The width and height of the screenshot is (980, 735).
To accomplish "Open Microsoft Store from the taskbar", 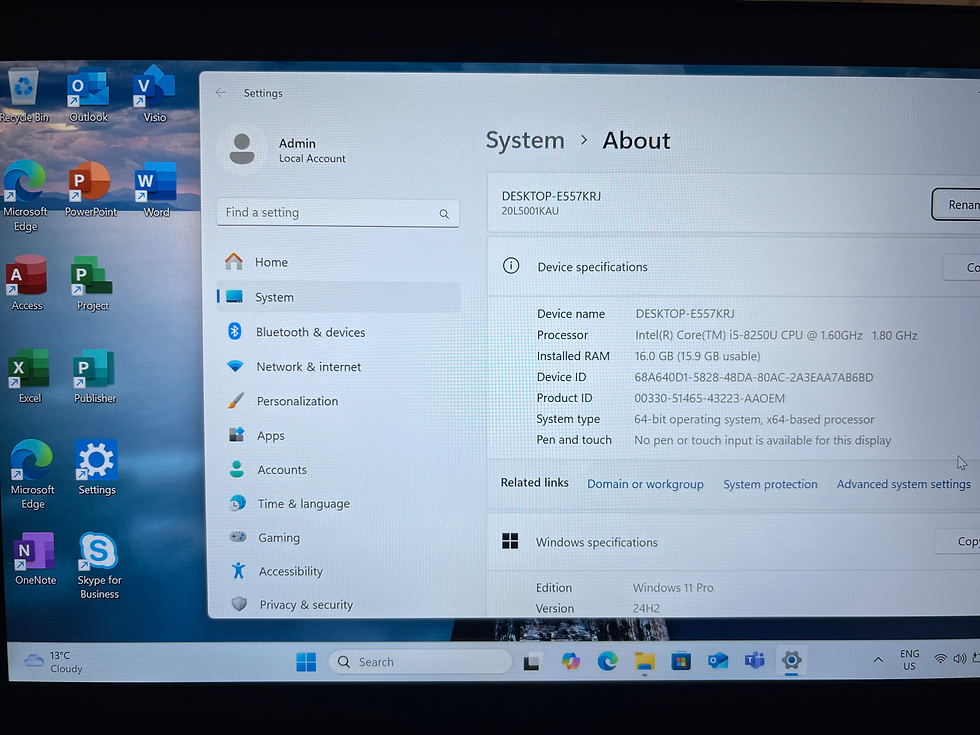I will (x=681, y=661).
